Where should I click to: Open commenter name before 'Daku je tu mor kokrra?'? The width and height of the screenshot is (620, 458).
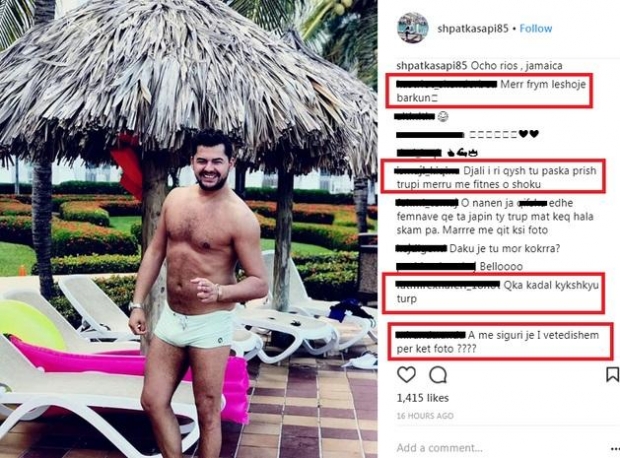(x=421, y=248)
